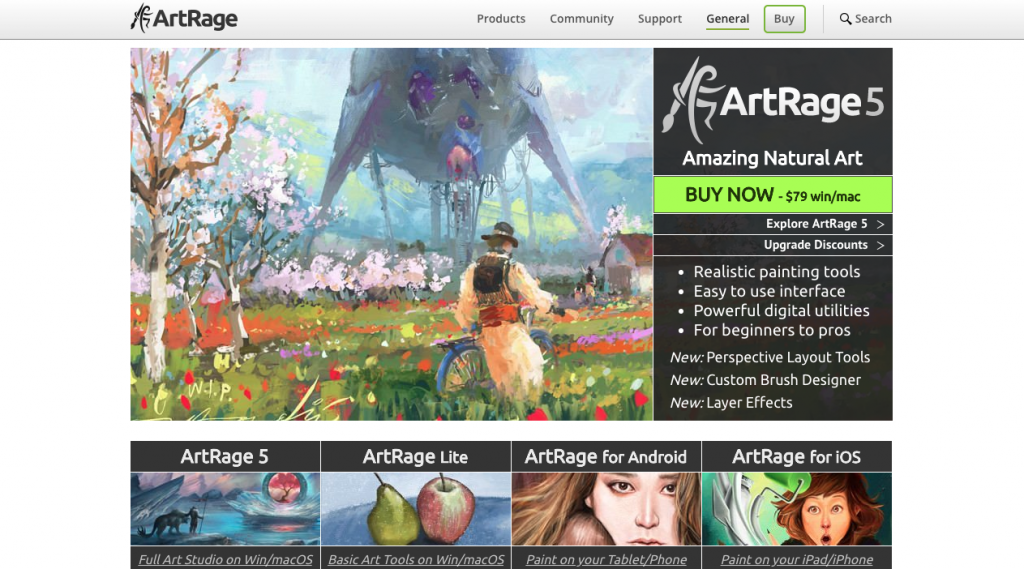The width and height of the screenshot is (1024, 569).
Task: Follow the Paint on your Tablet/Phone link
Action: point(606,560)
